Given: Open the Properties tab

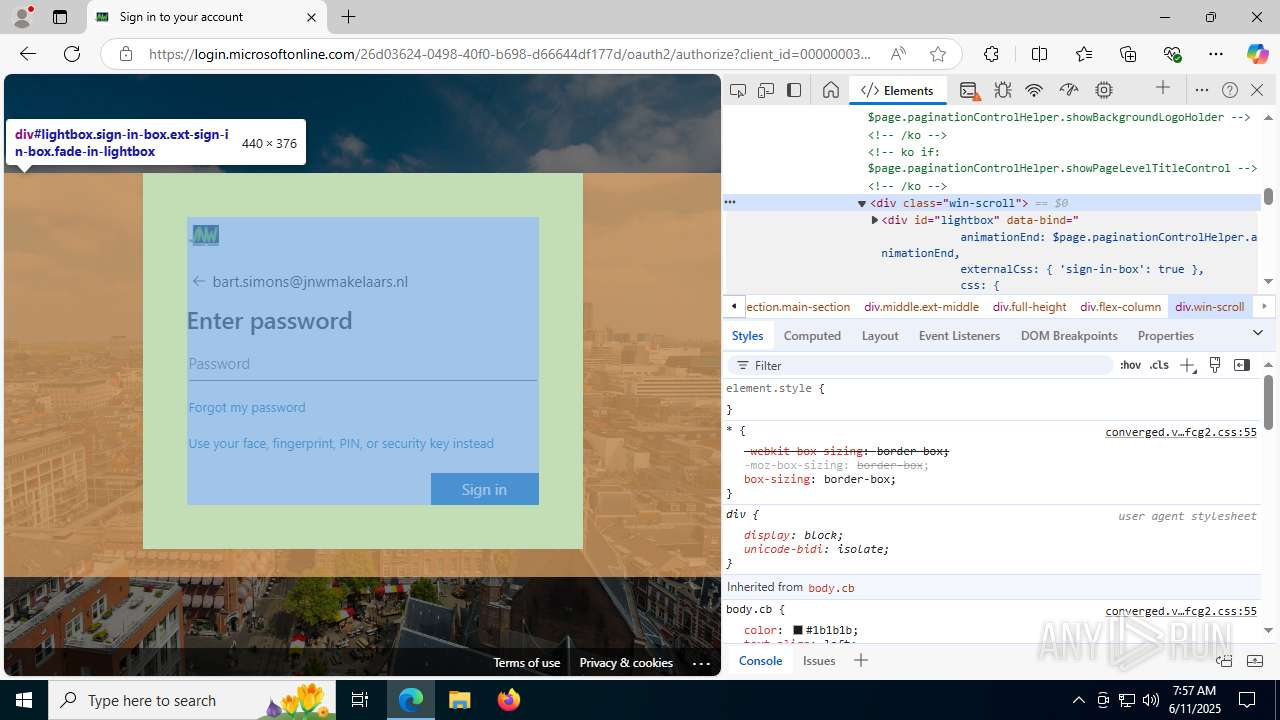Looking at the screenshot, I should [x=1165, y=336].
